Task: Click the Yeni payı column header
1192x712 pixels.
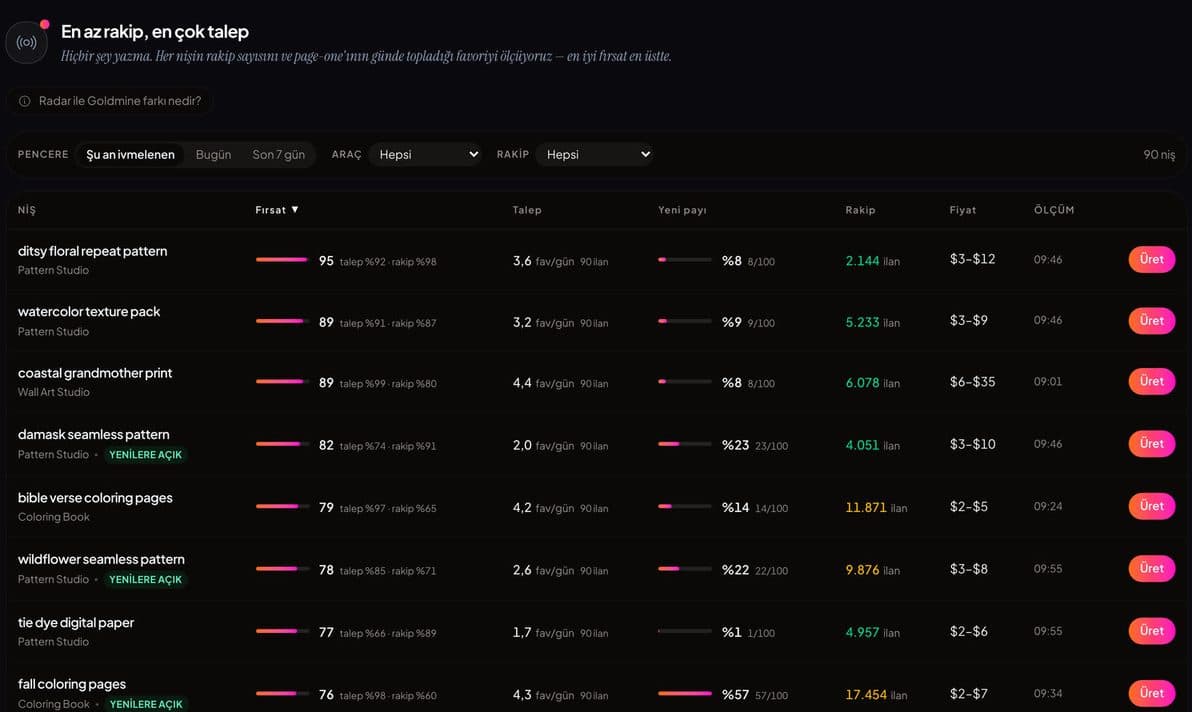Action: (682, 210)
